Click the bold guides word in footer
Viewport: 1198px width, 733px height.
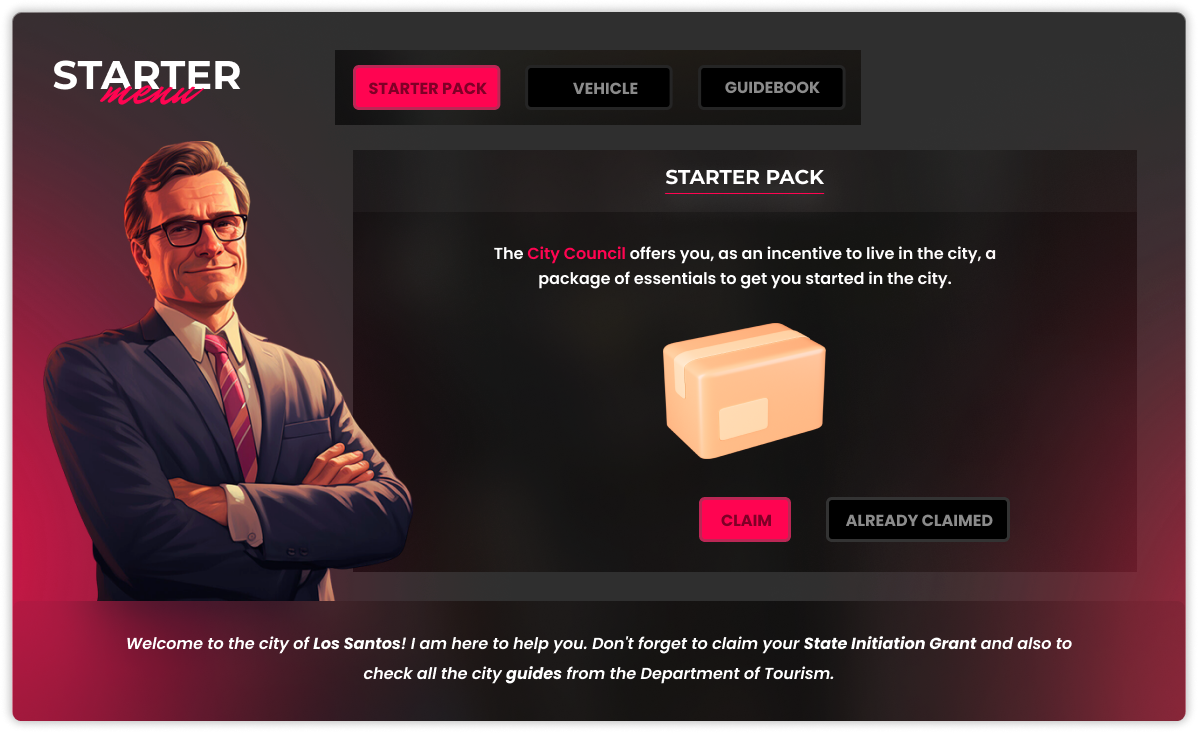[533, 673]
